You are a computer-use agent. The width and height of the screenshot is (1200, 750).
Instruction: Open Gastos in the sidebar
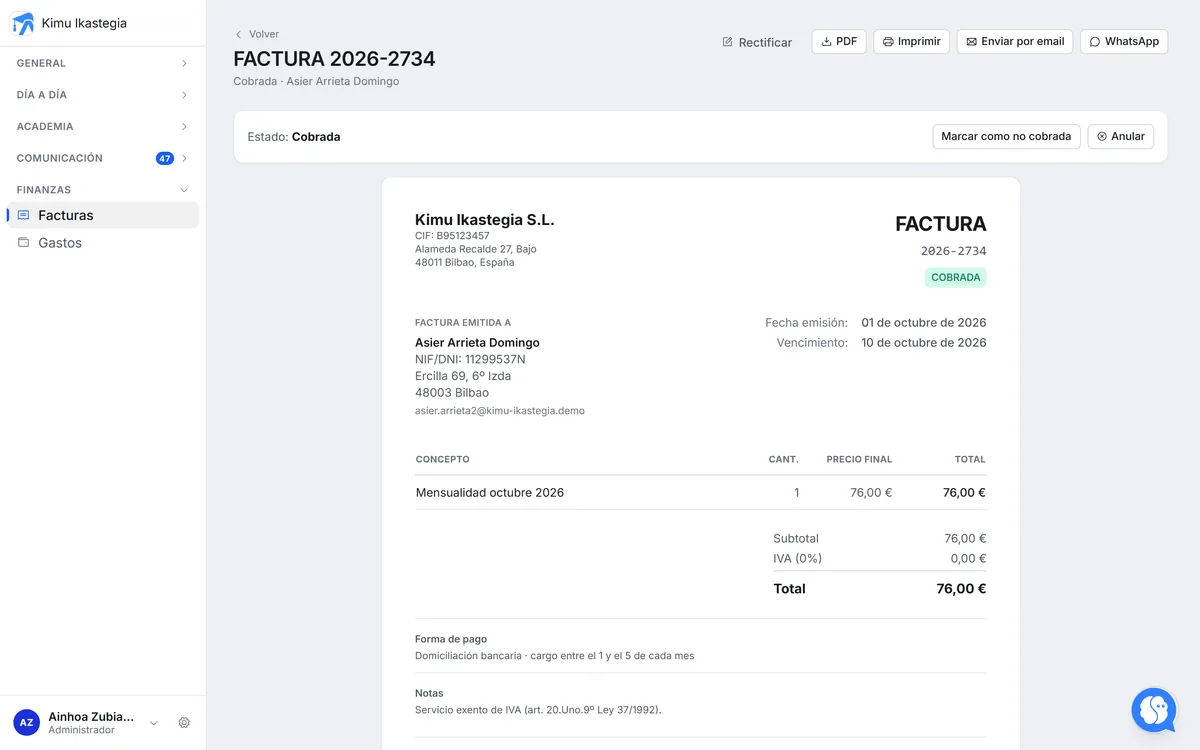pos(103,243)
